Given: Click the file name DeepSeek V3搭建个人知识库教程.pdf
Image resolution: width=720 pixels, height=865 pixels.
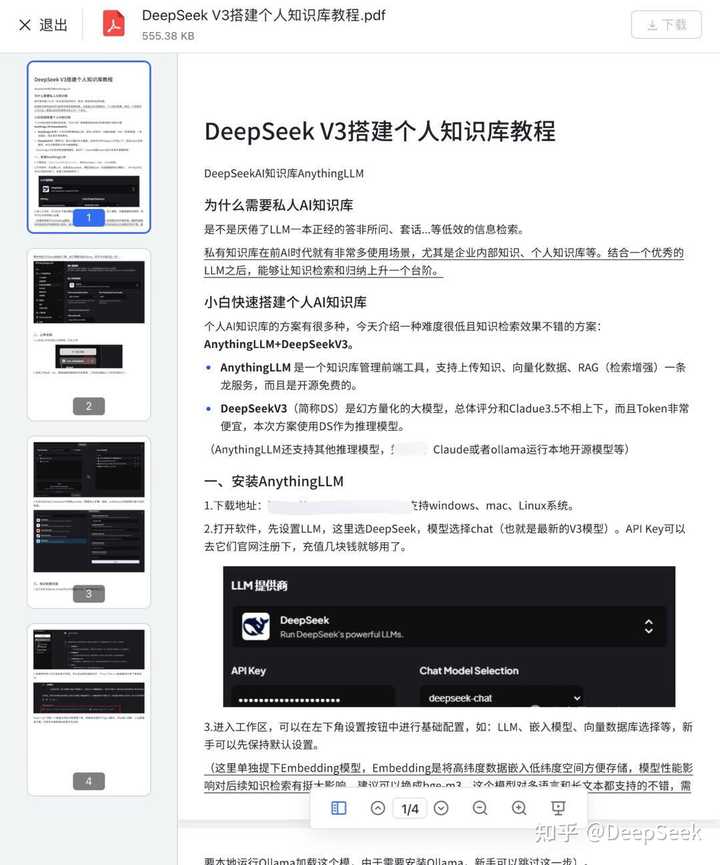Looking at the screenshot, I should coord(264,15).
